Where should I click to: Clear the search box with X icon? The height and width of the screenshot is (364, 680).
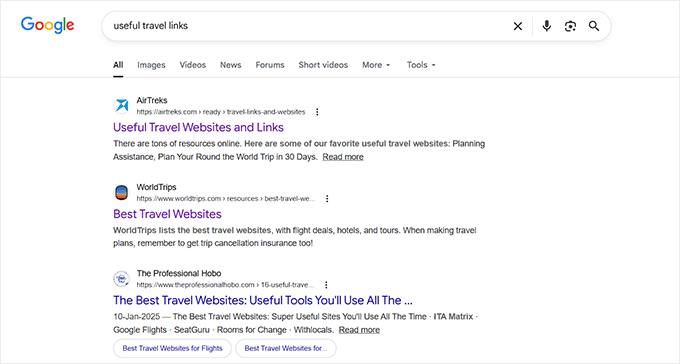(x=518, y=26)
